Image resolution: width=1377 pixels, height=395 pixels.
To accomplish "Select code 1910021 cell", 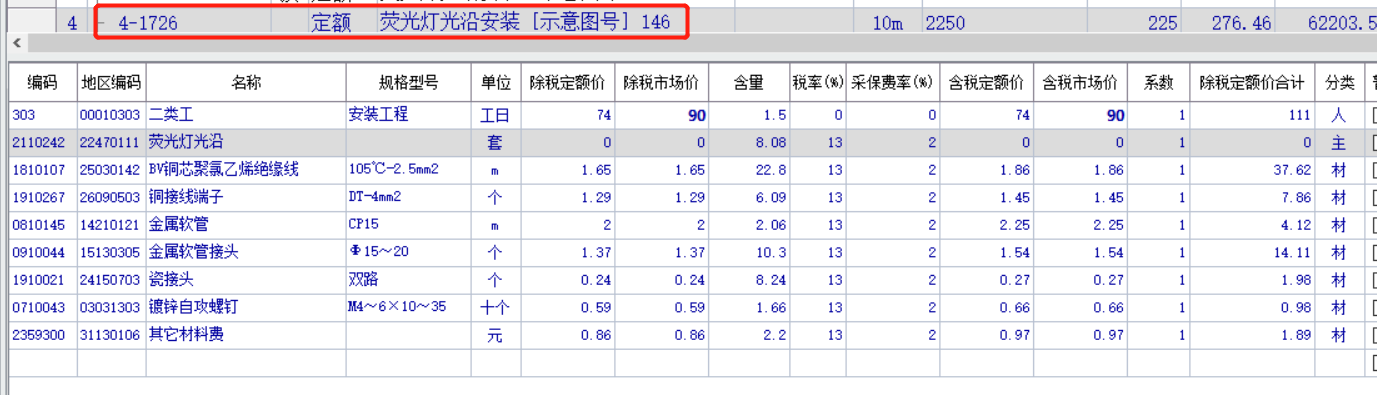I will (42, 280).
